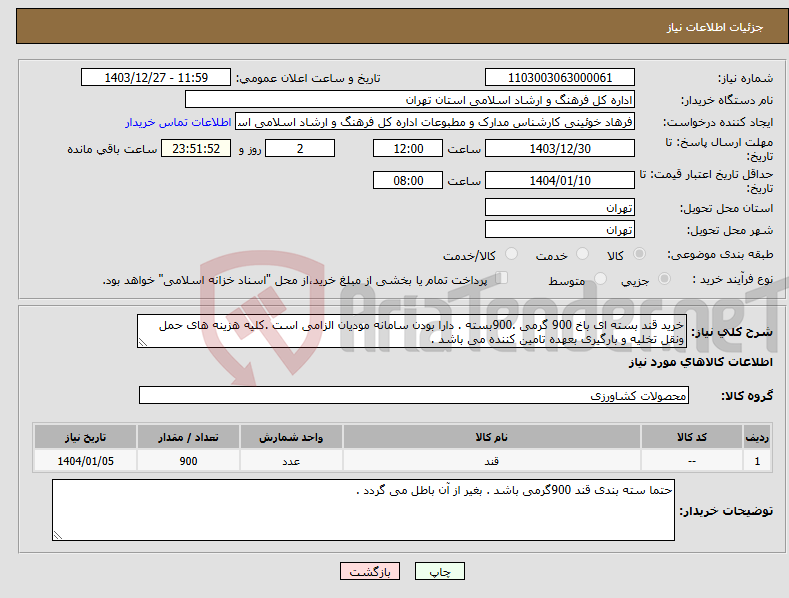The width and height of the screenshot is (789, 598).
Task: Click the description box resize grip
Action: coord(143,342)
